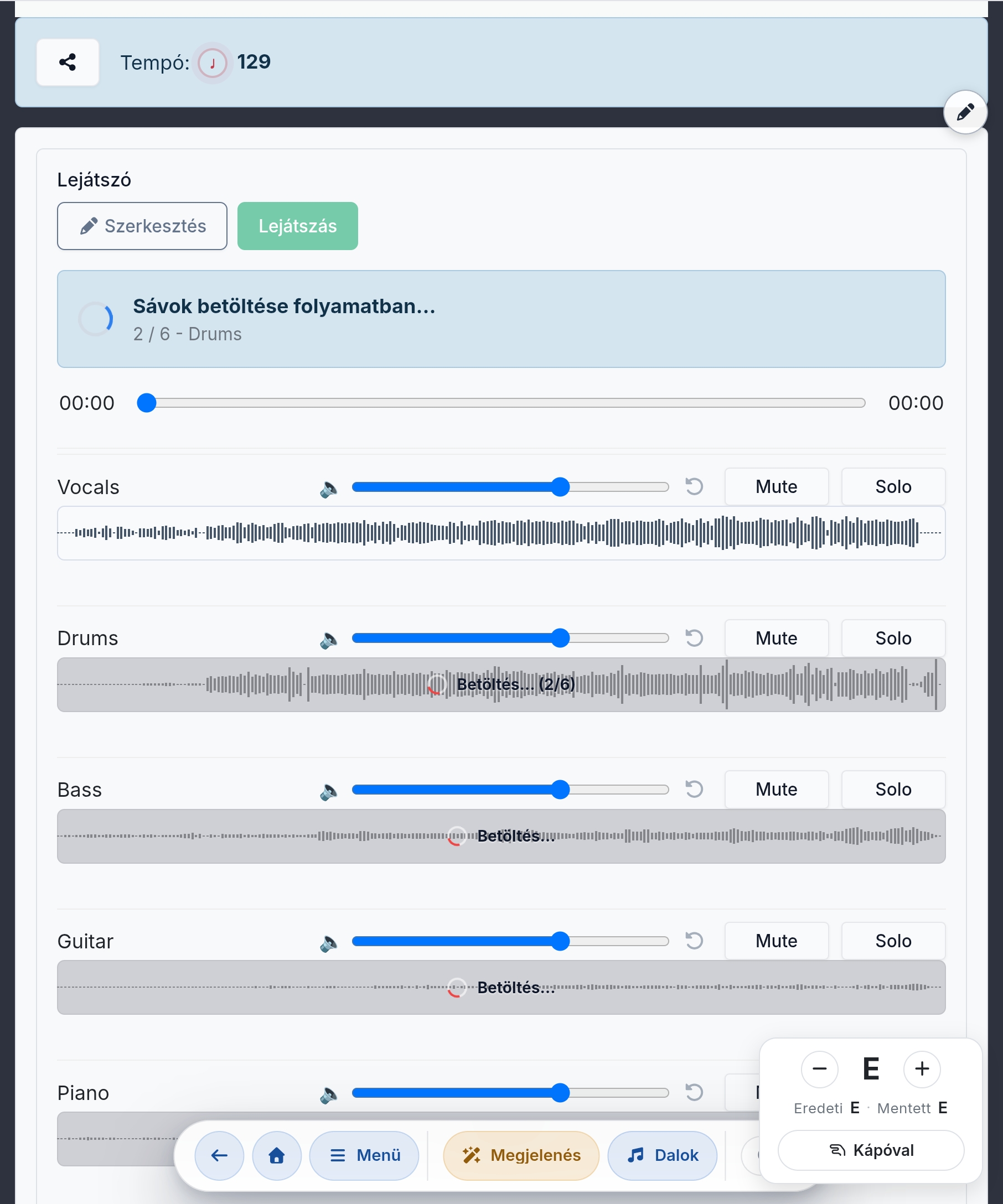This screenshot has width=1003, height=1204.
Task: Mute the Drums track
Action: pos(777,638)
